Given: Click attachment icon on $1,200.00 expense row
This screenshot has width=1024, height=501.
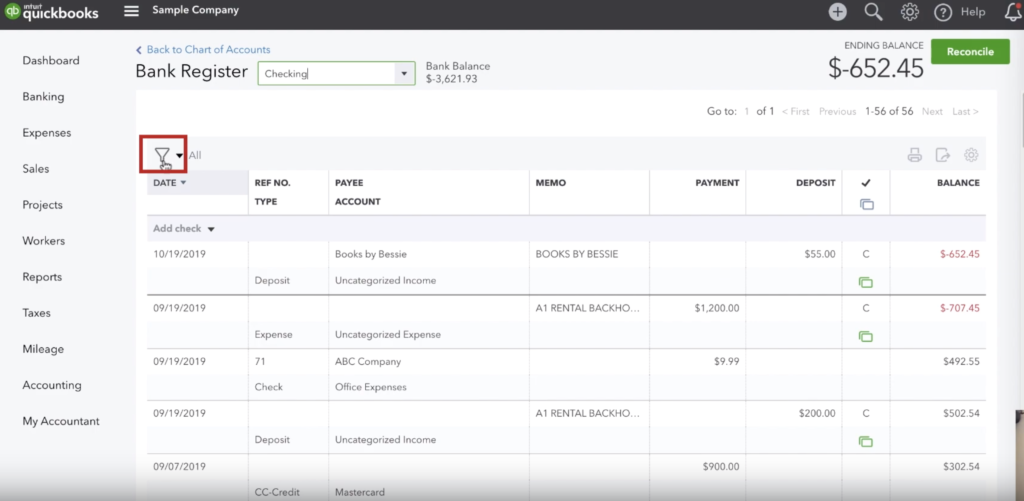Looking at the screenshot, I should point(866,336).
